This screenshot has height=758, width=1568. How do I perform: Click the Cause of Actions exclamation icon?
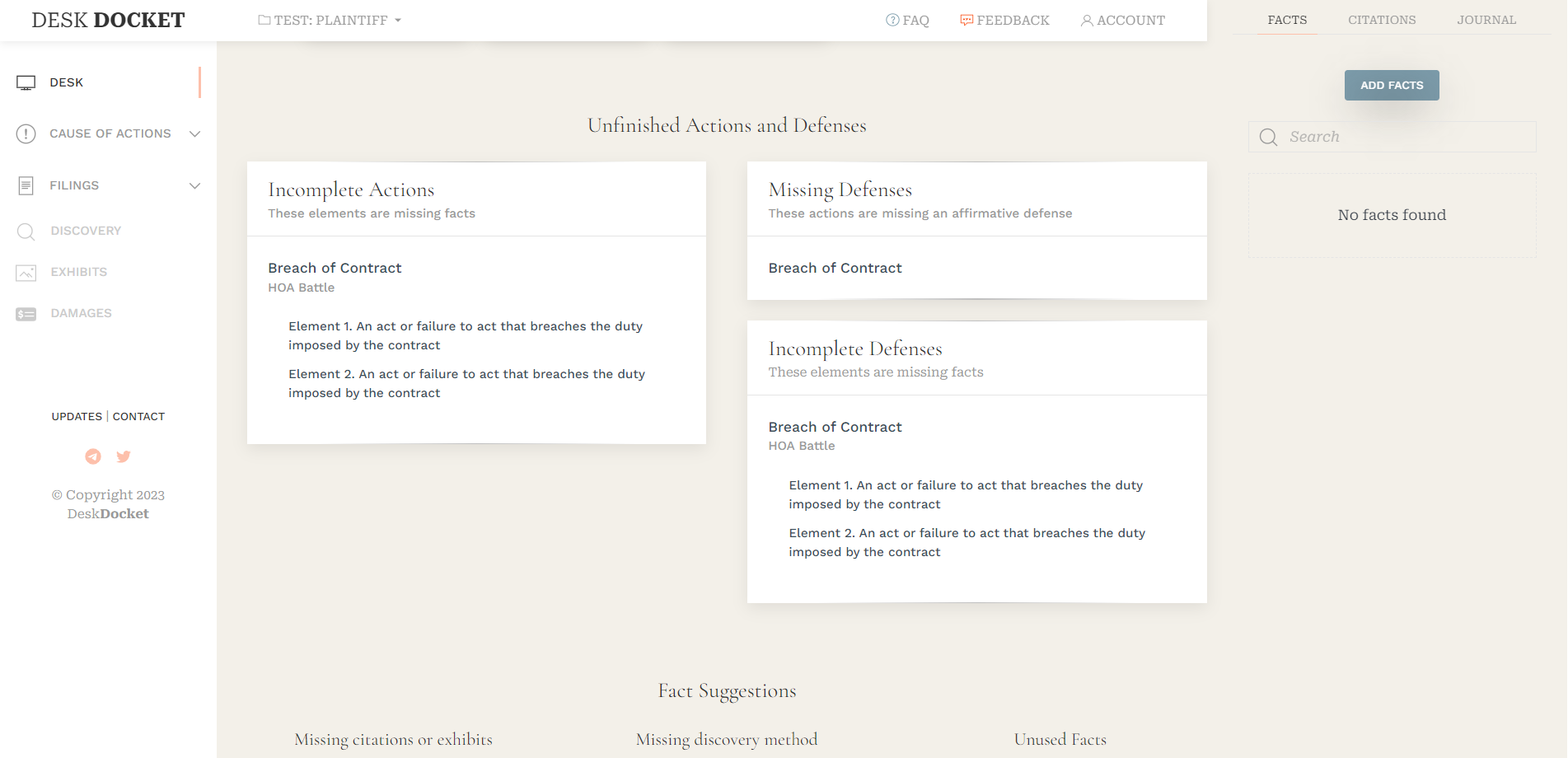(26, 133)
